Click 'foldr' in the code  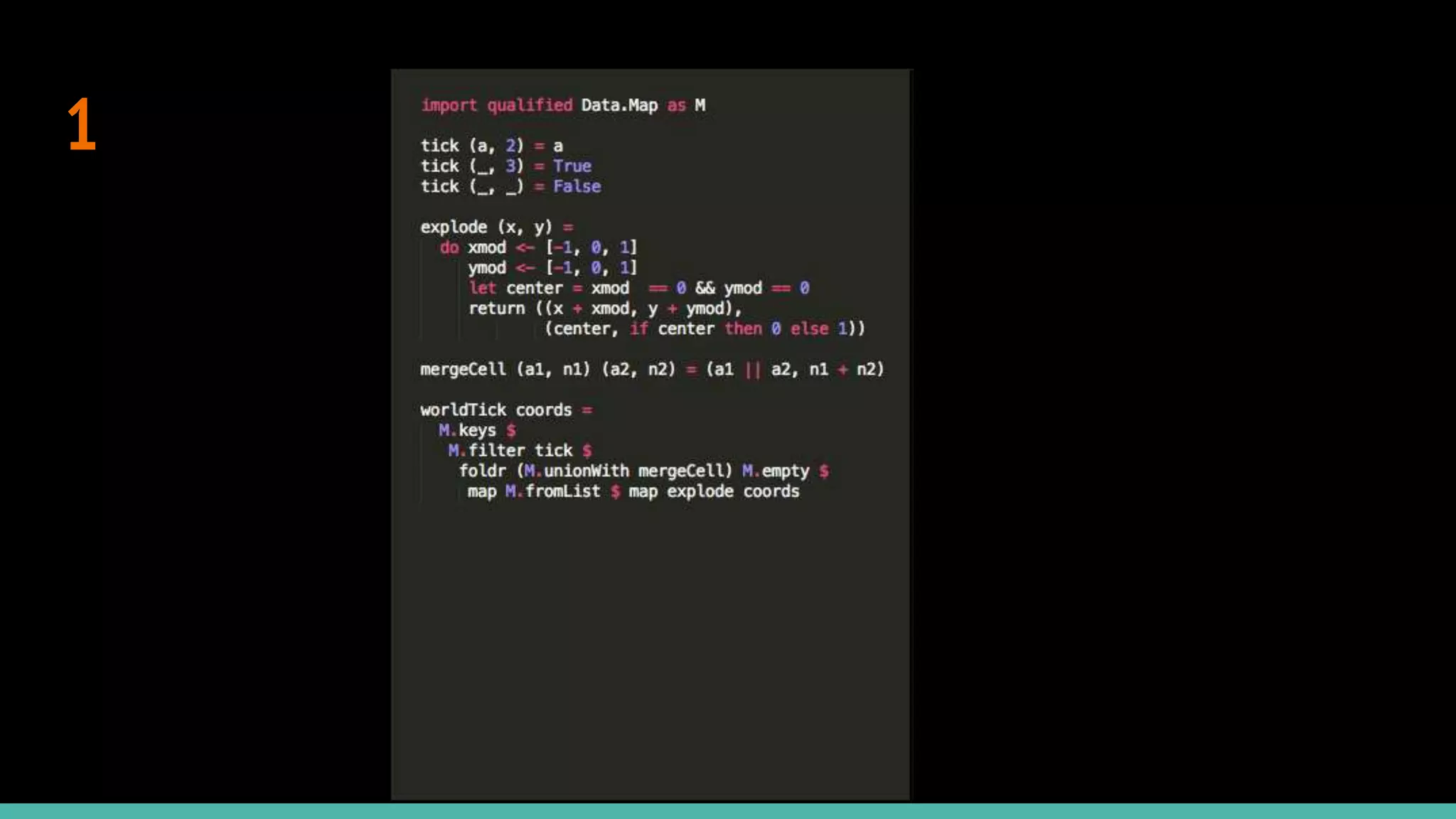click(x=482, y=471)
